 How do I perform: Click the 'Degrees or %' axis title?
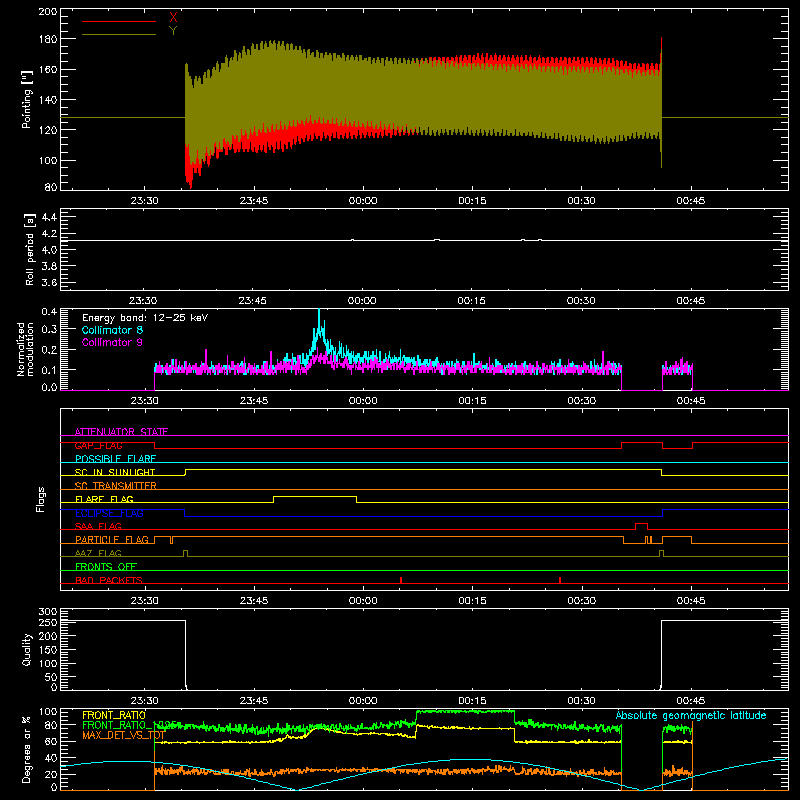(x=27, y=749)
